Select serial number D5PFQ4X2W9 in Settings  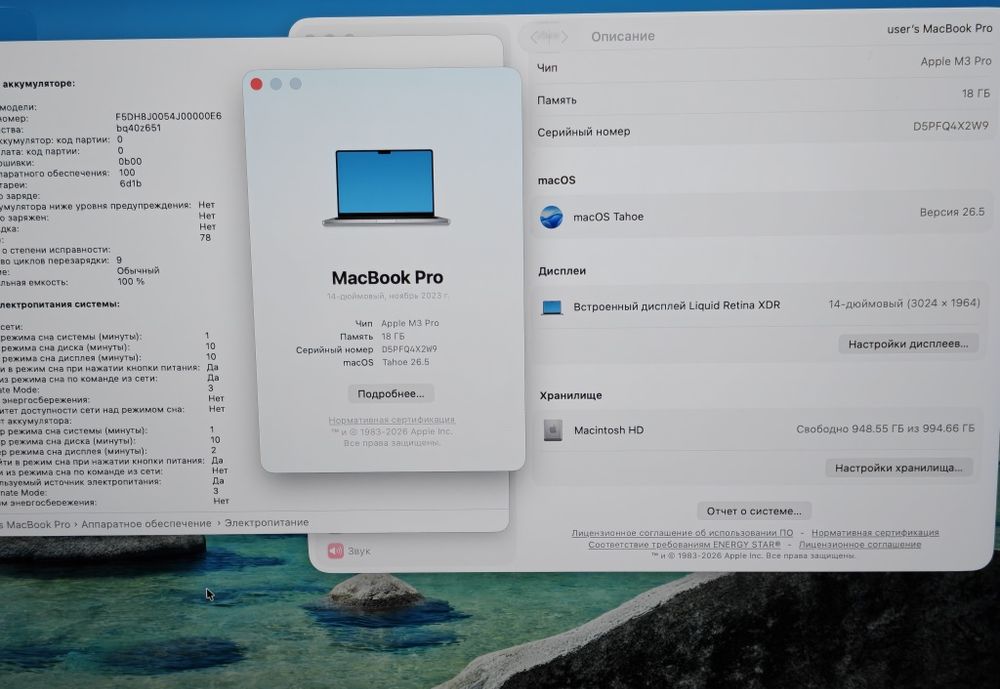[950, 126]
